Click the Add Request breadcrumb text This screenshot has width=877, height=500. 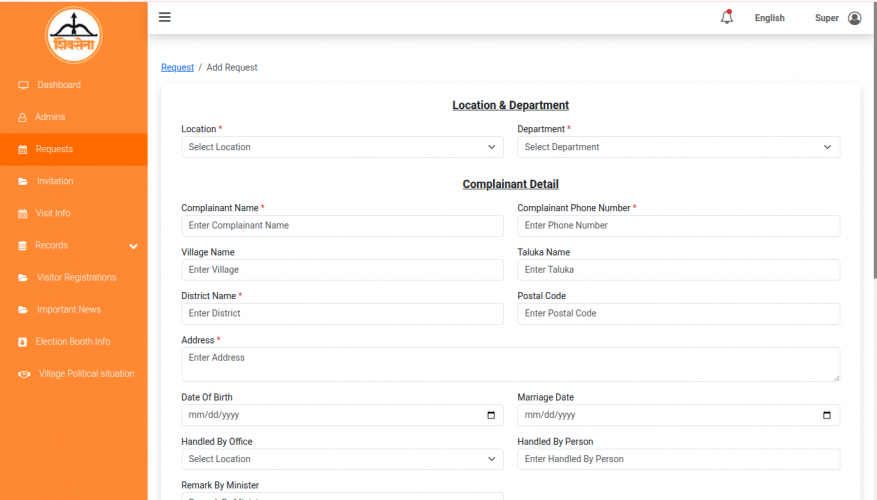232,68
